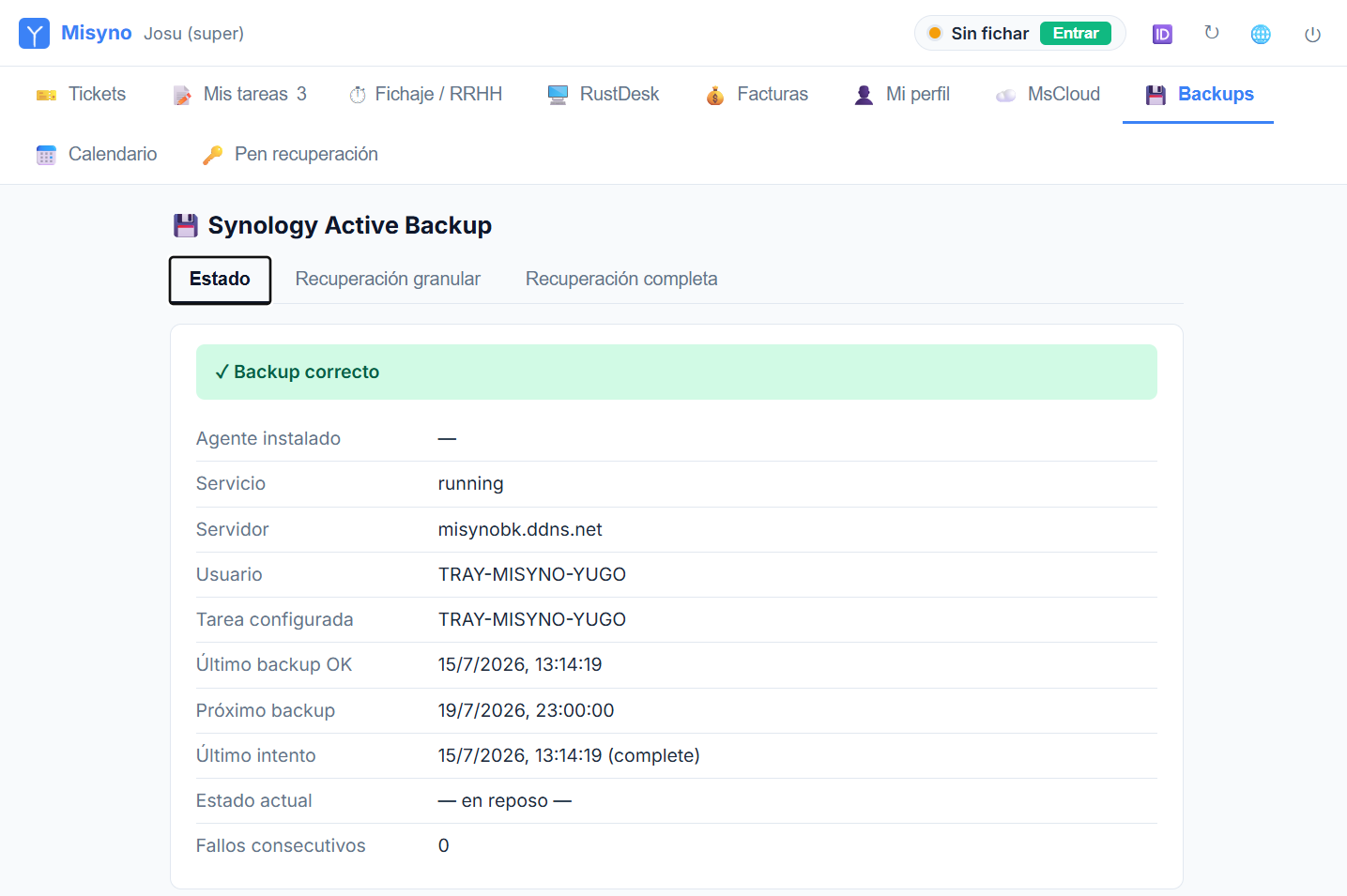
Task: Click the Facturas money bag icon
Action: (715, 95)
